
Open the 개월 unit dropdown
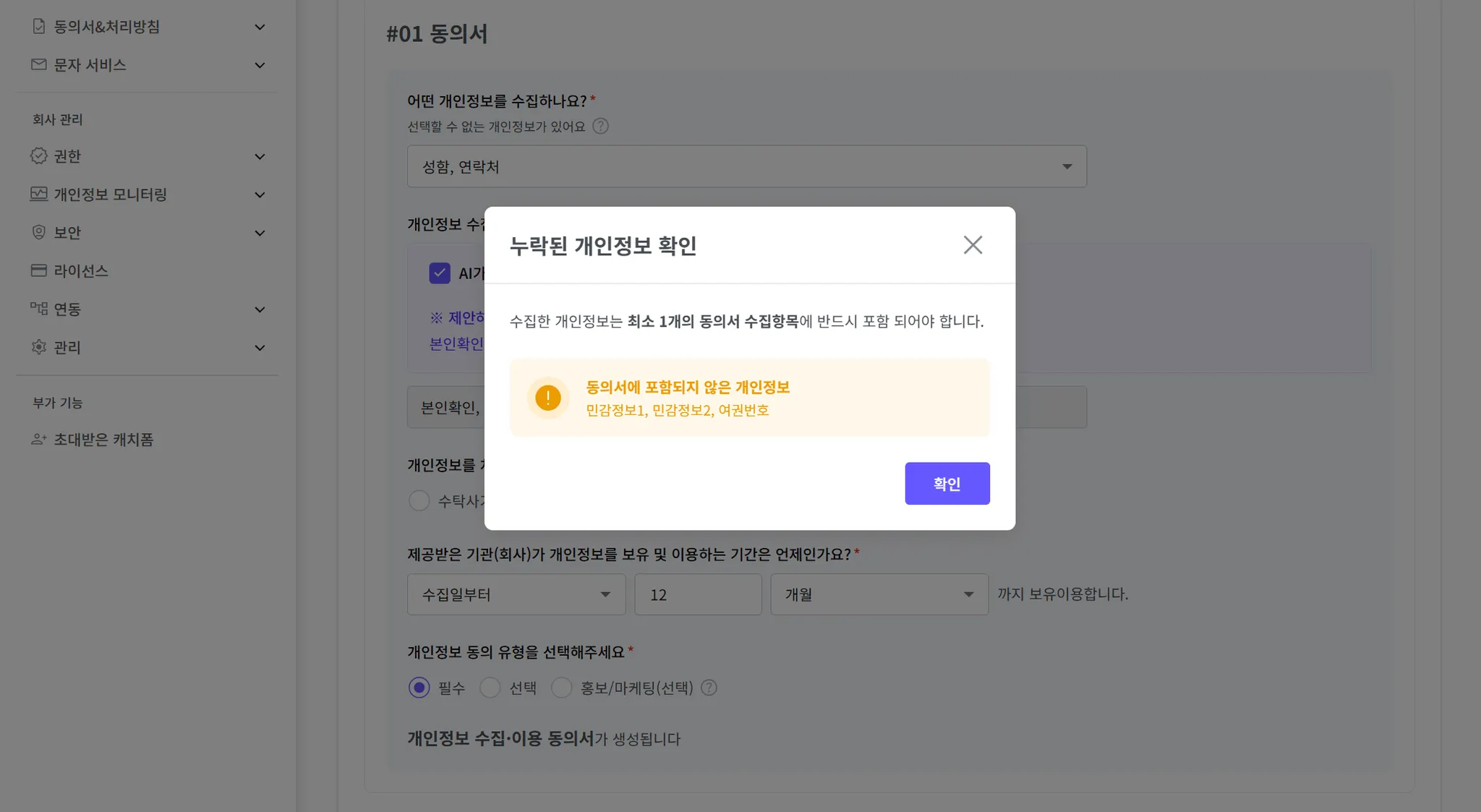[879, 594]
